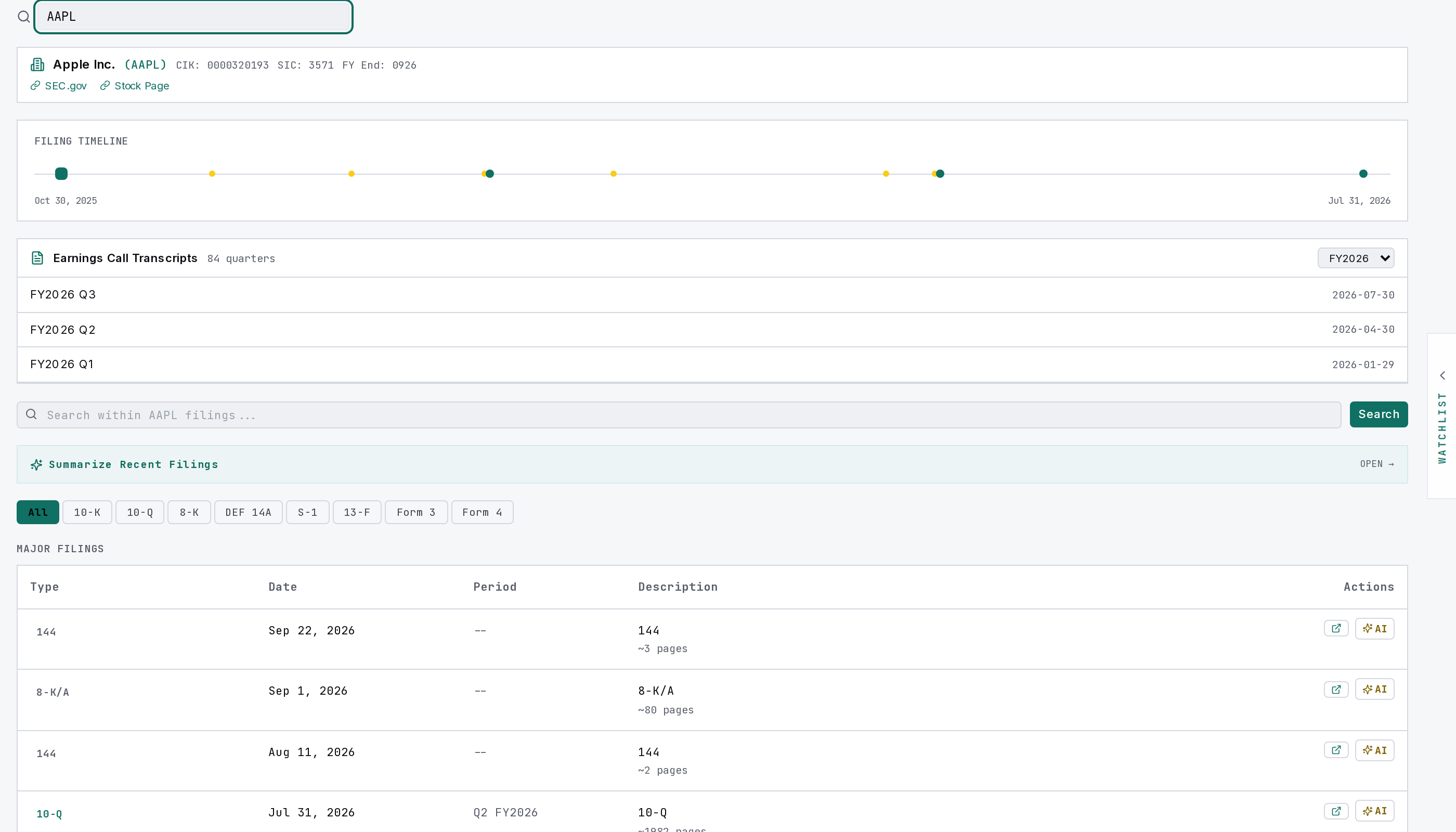Click into the AAPL ticker search box
Screen dimensions: 1456x832
(193, 17)
